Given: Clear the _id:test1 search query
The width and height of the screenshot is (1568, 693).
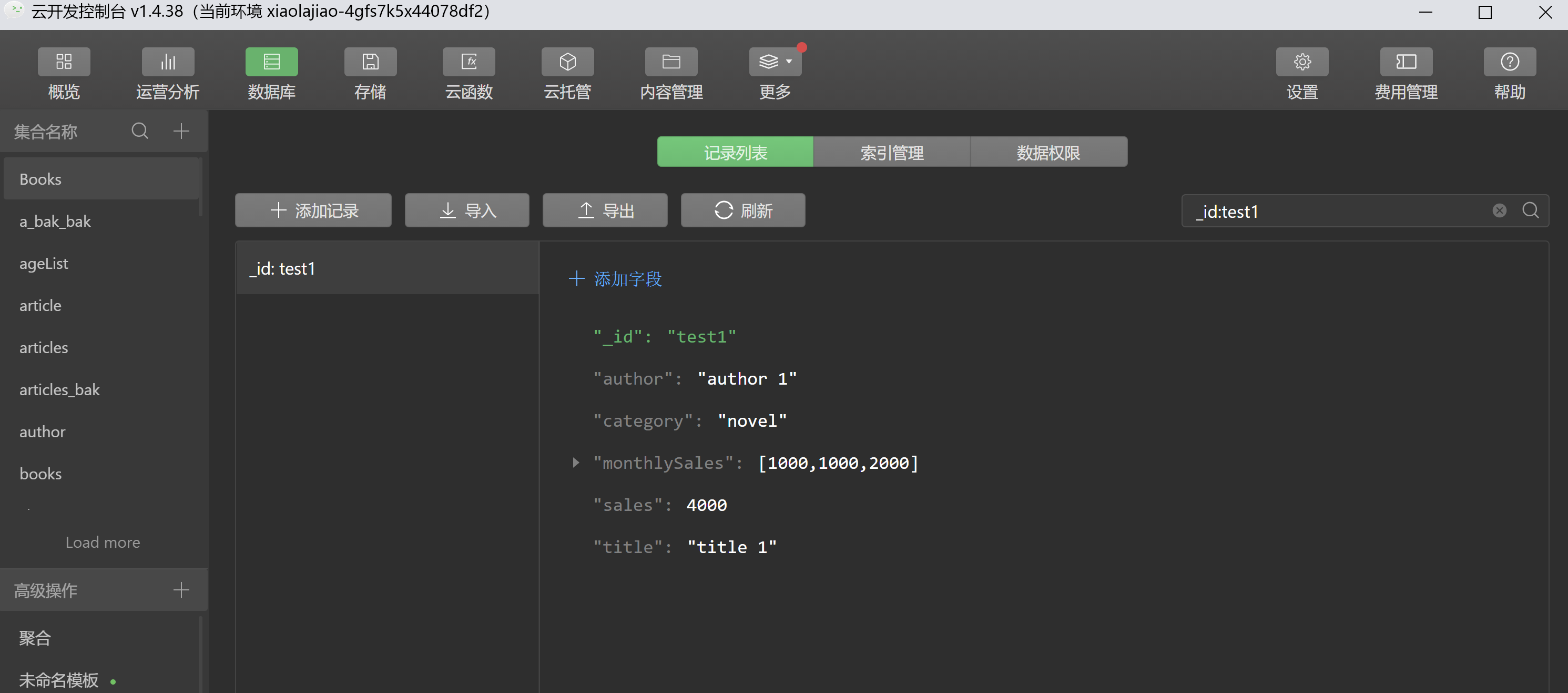Looking at the screenshot, I should coord(1499,210).
